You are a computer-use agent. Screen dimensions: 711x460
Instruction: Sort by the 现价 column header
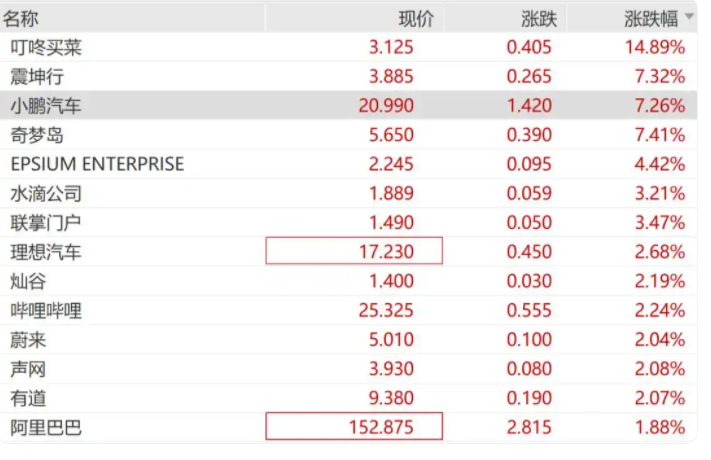coord(416,17)
